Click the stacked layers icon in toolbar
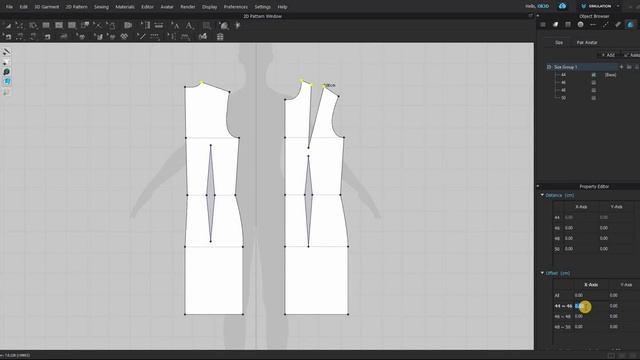The image size is (640, 360). pos(220,36)
